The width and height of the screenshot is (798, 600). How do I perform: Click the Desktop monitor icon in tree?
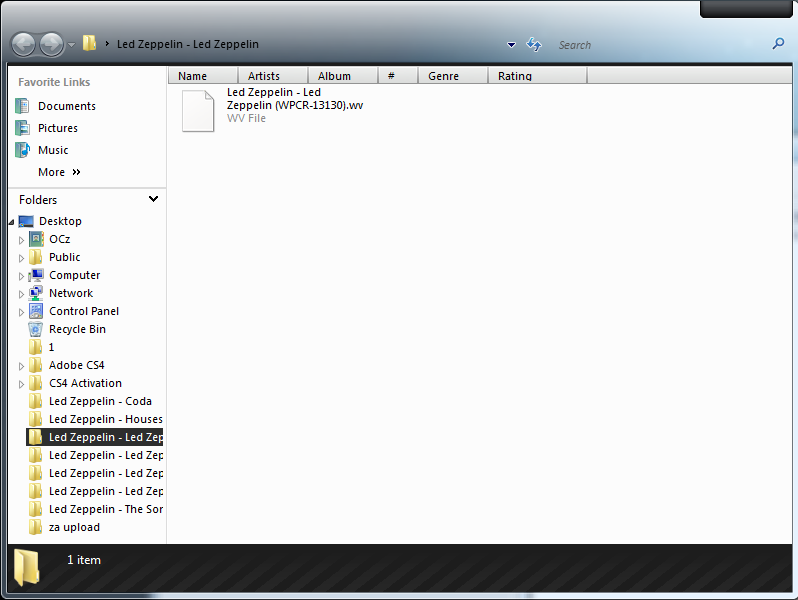pyautogui.click(x=26, y=221)
